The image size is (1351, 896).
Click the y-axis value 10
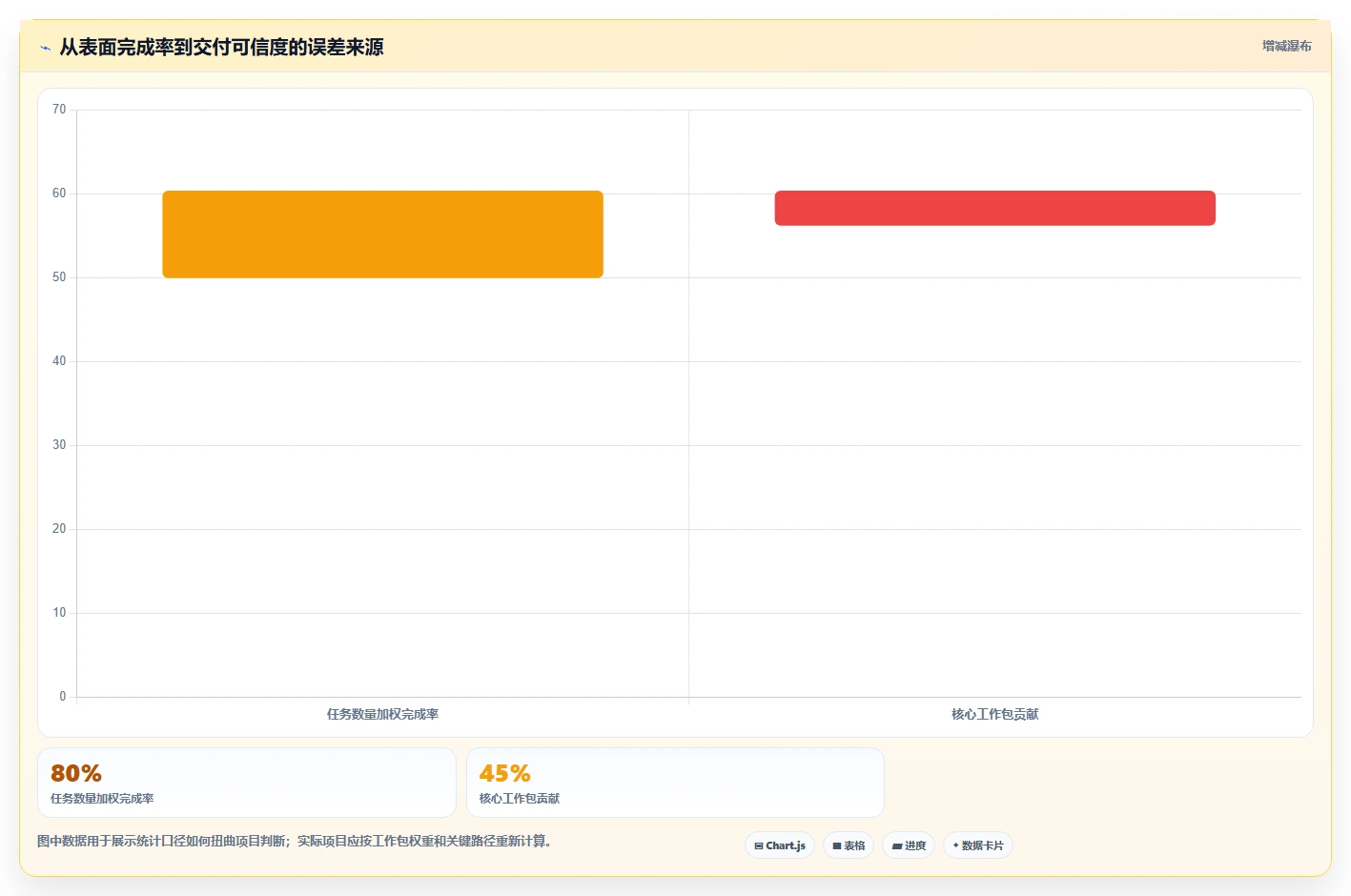point(59,613)
